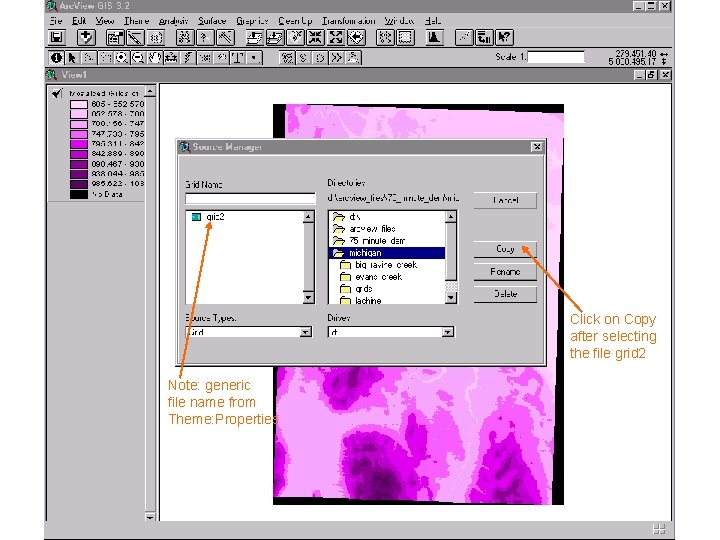Viewport: 720px width, 540px height.
Task: Click the Copy button
Action: coord(505,249)
